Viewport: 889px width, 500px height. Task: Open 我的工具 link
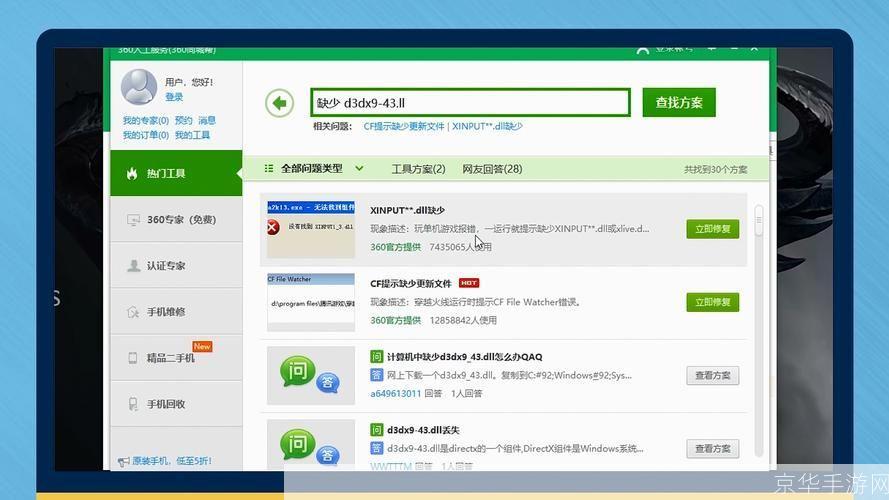(192, 135)
